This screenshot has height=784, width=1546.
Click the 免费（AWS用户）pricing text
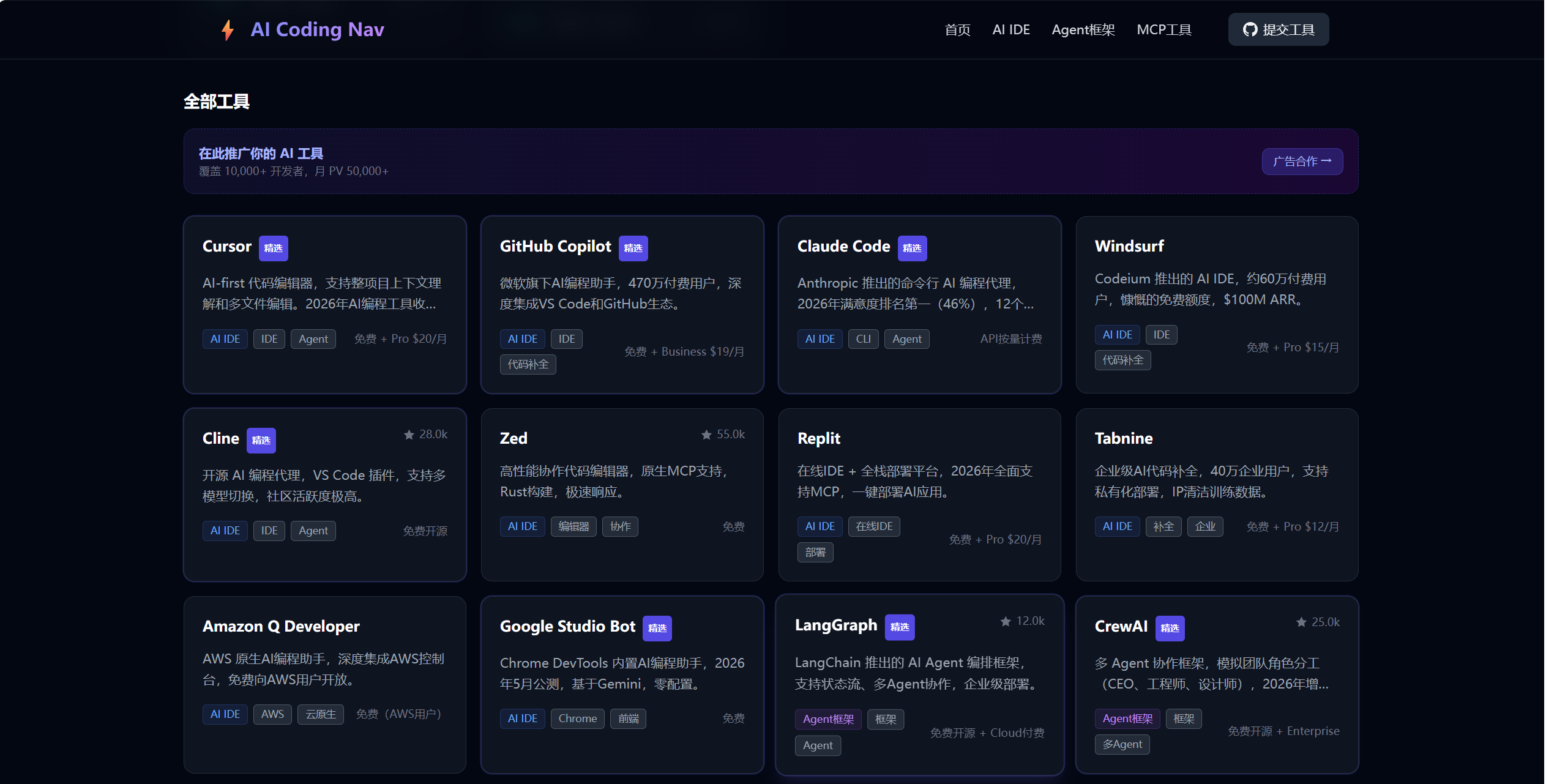(398, 715)
